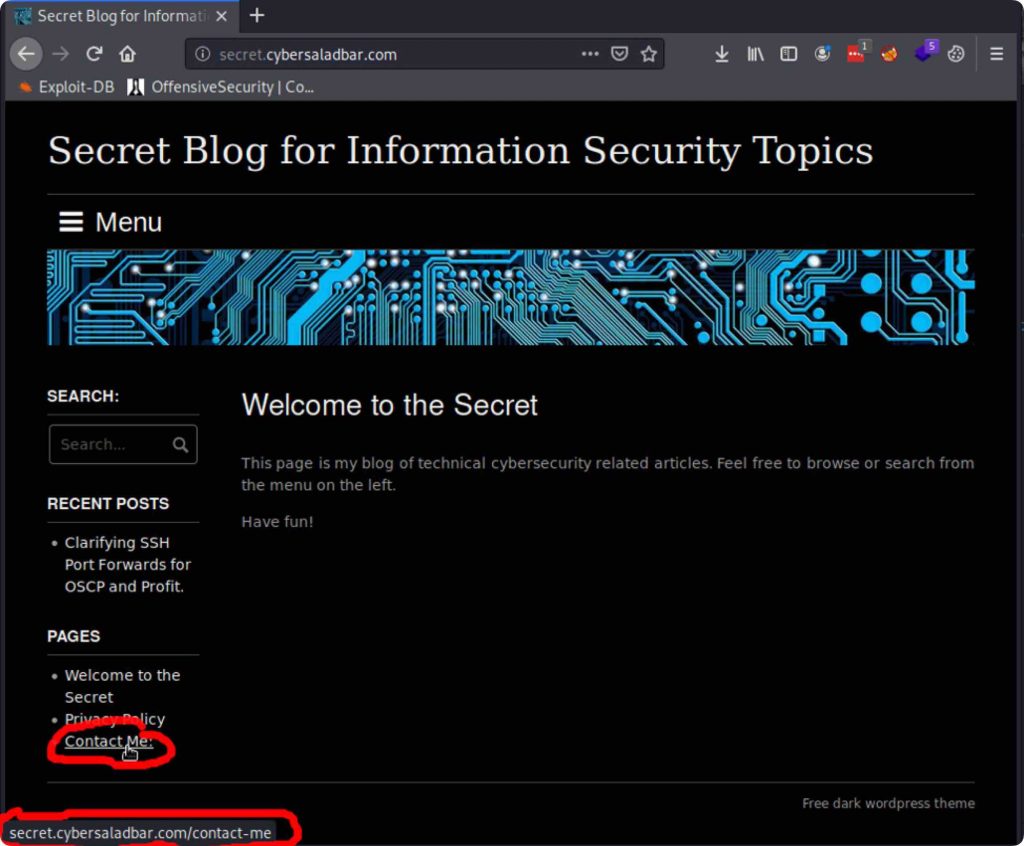
Task: Expand the site's Menu hamburger
Action: click(110, 222)
